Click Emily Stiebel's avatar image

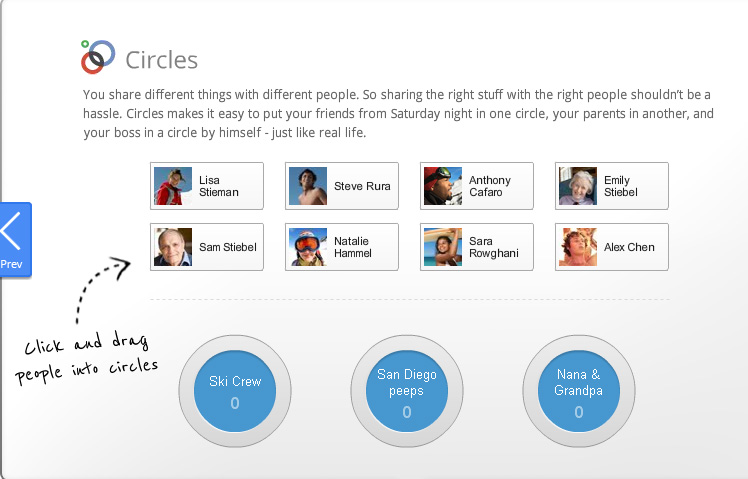pyautogui.click(x=578, y=186)
